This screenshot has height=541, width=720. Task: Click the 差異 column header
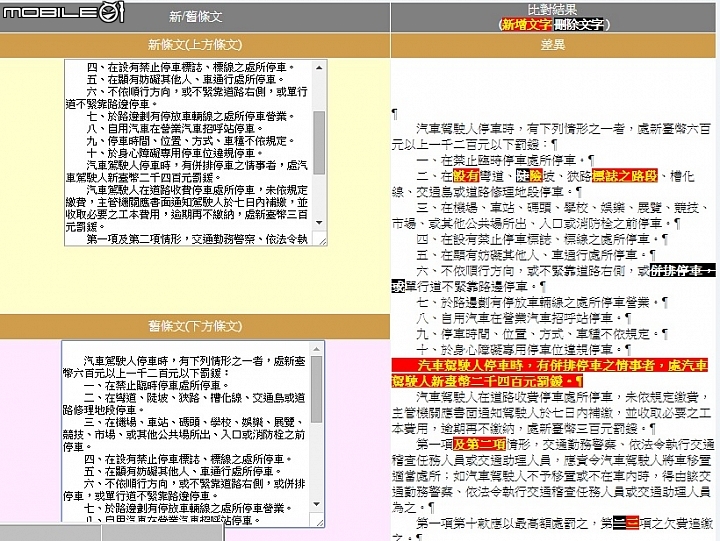(552, 45)
